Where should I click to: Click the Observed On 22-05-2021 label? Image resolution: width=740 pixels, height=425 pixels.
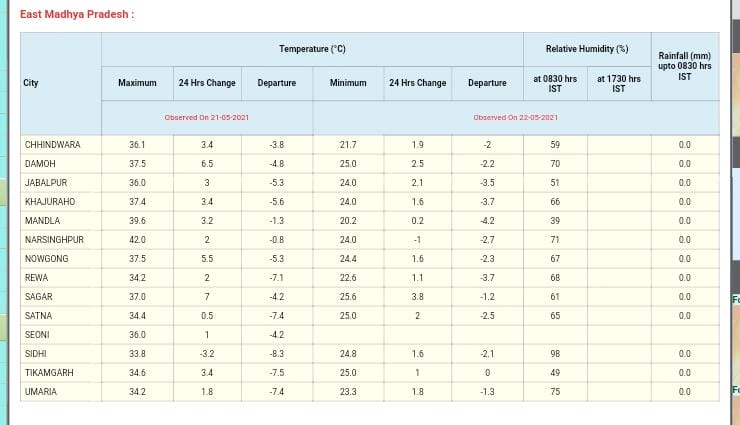click(x=516, y=118)
